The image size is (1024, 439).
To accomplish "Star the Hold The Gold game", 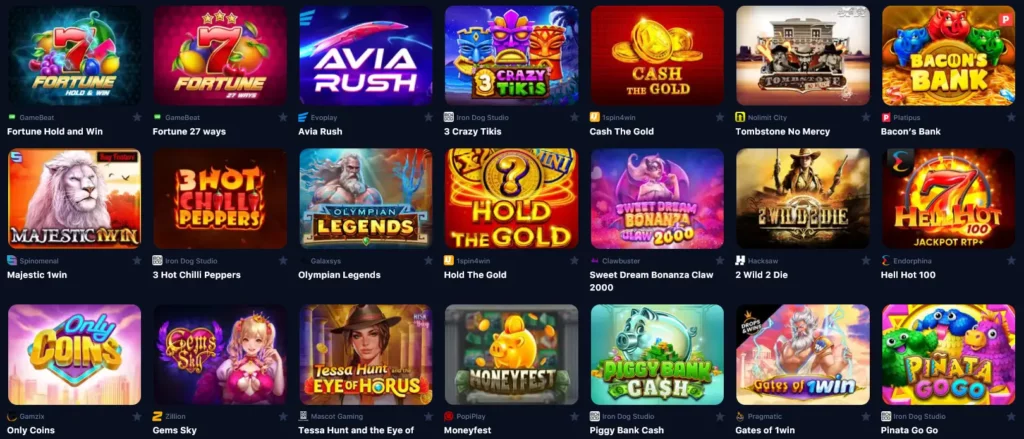I will coord(574,260).
